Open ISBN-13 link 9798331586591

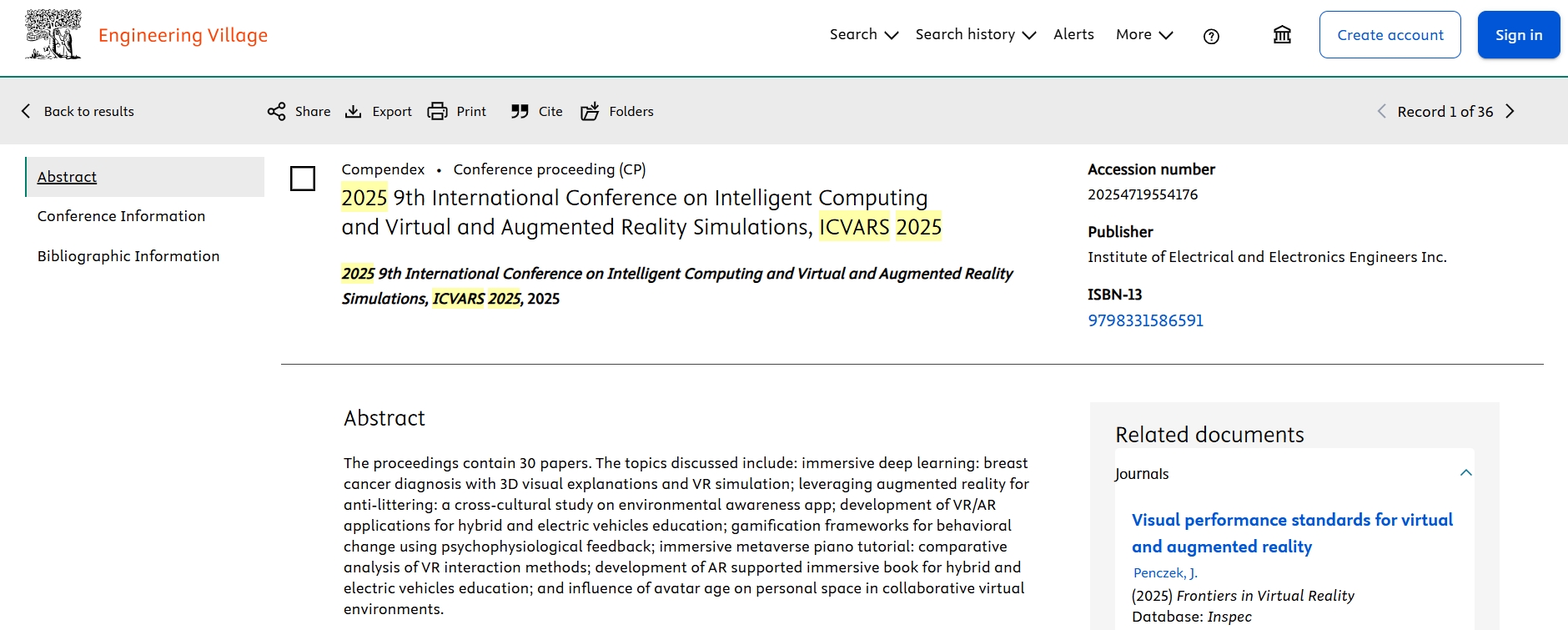tap(1145, 320)
